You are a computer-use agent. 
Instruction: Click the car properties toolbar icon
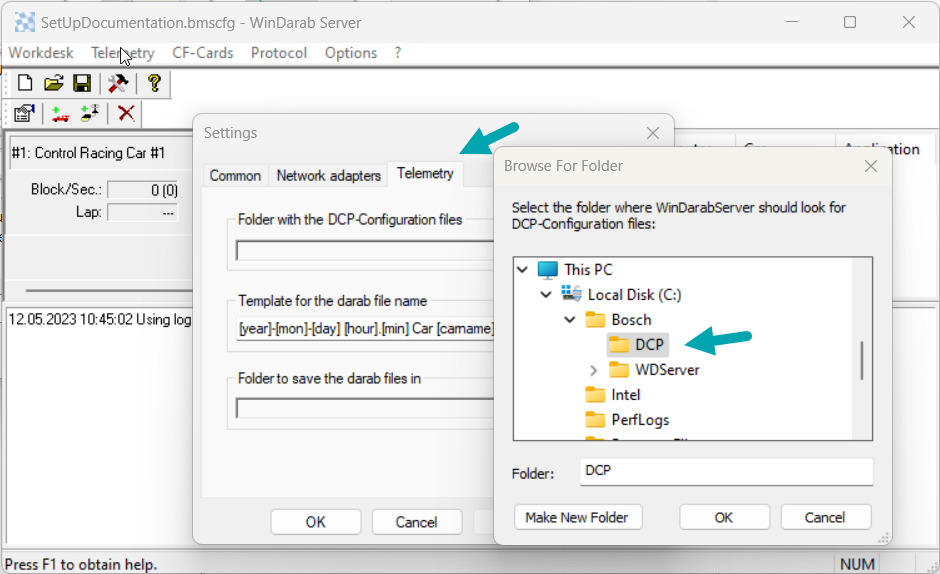point(24,113)
